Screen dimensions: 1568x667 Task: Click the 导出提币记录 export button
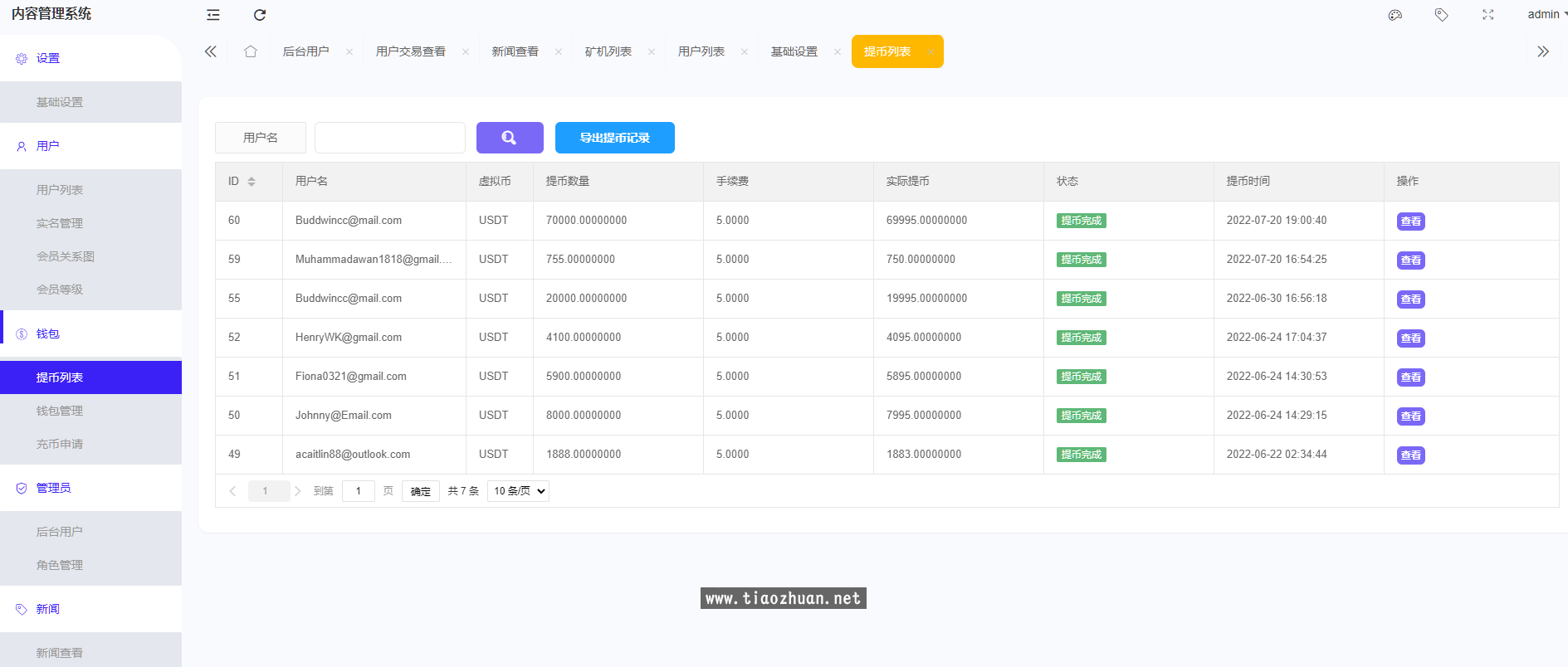click(x=615, y=138)
